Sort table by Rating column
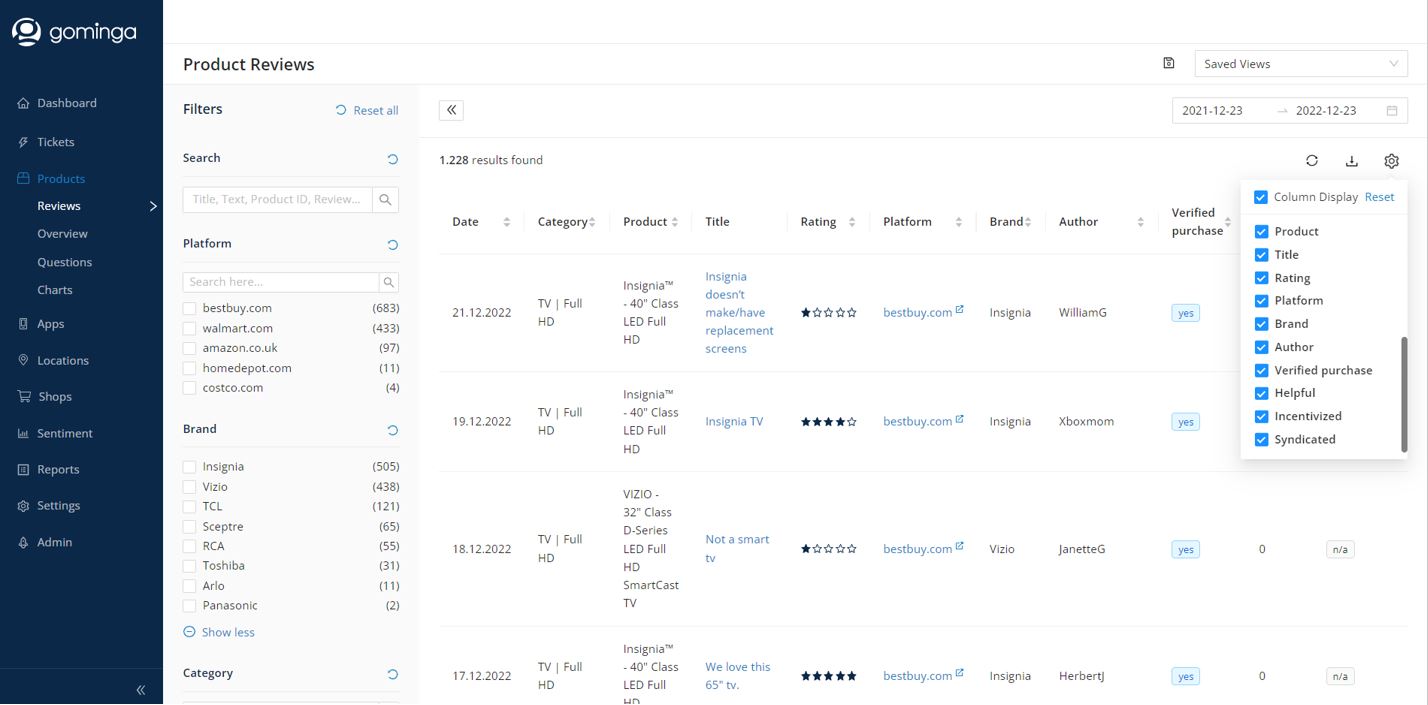Viewport: 1428px width, 705px height. [851, 222]
